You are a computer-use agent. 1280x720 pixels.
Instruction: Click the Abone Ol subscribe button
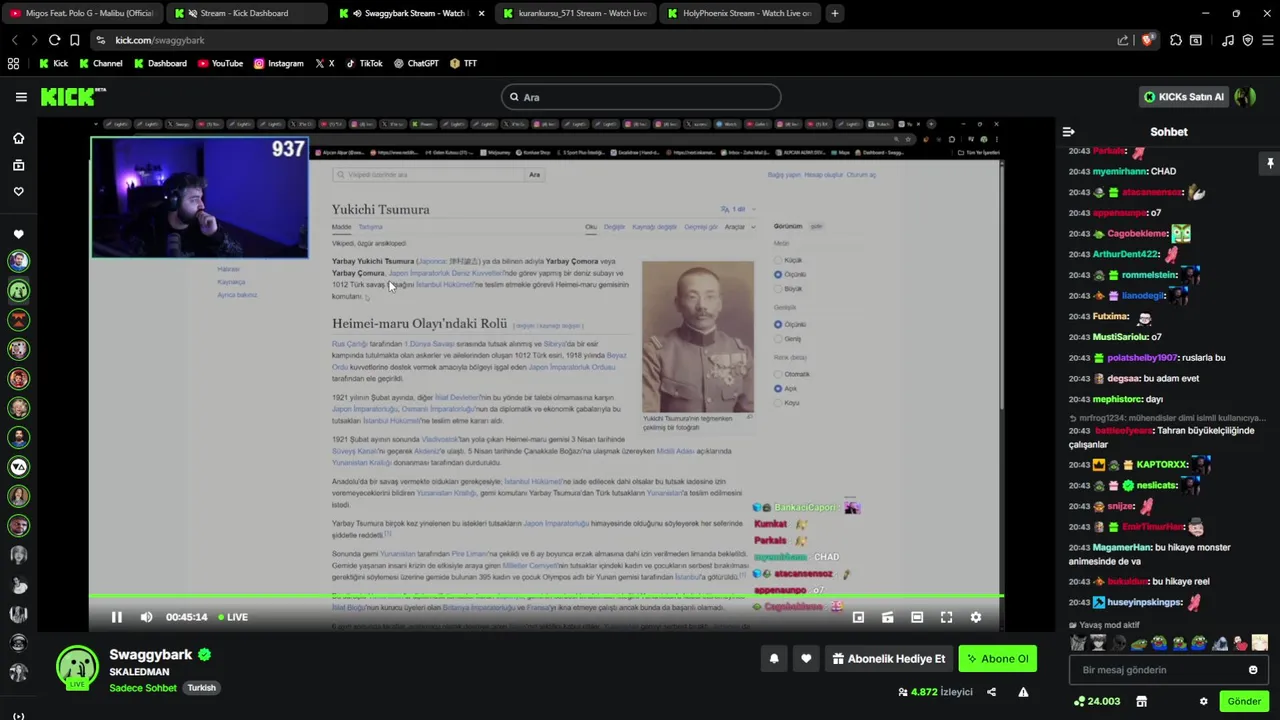[x=997, y=659]
